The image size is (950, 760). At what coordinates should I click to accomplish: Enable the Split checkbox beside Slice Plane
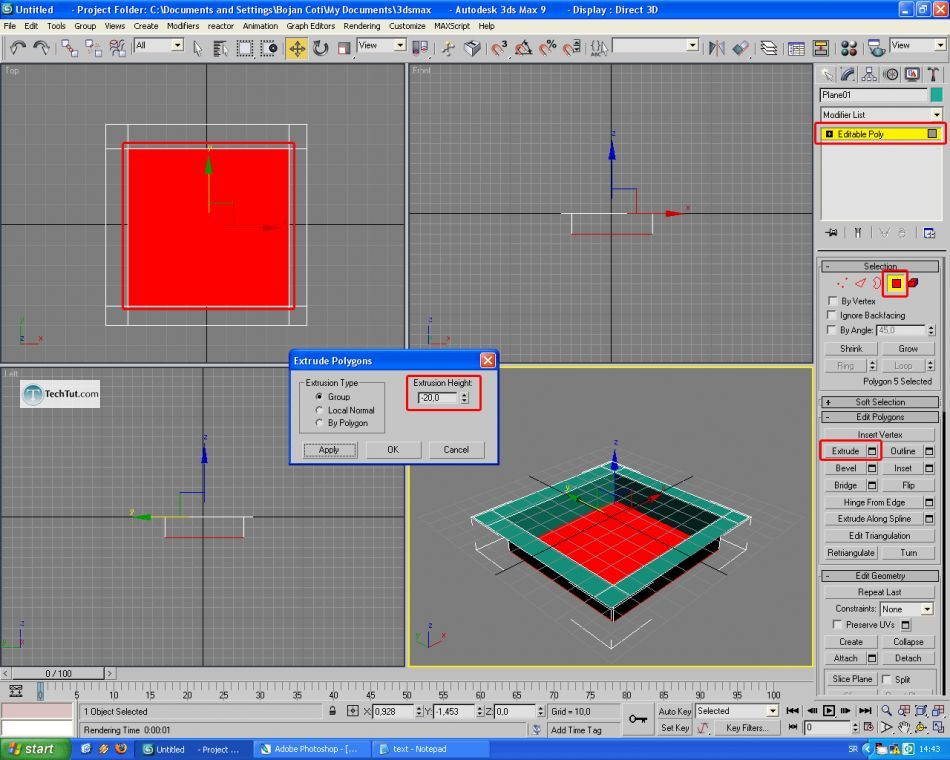pos(886,679)
